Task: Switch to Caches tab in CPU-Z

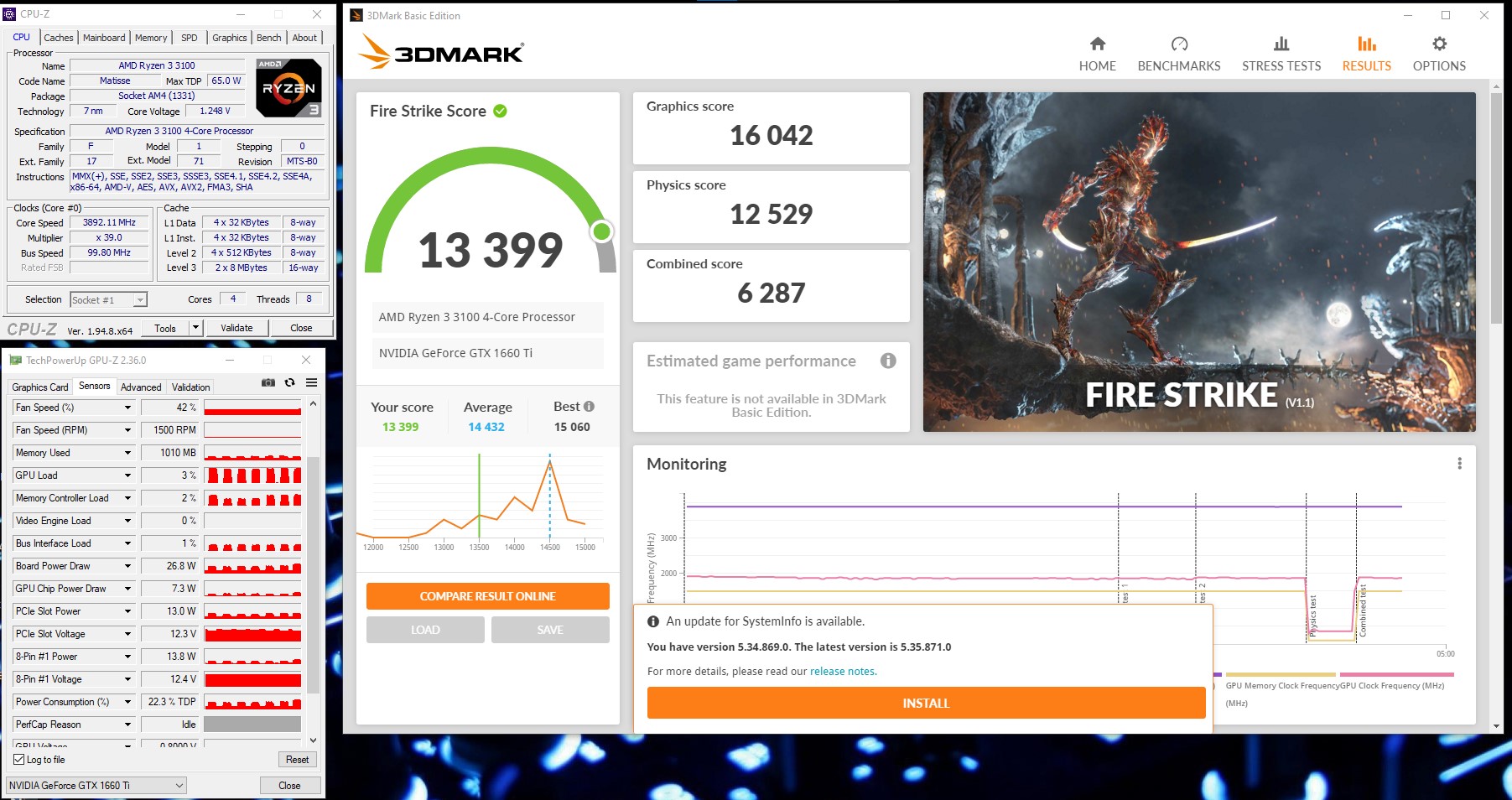Action: pos(59,38)
